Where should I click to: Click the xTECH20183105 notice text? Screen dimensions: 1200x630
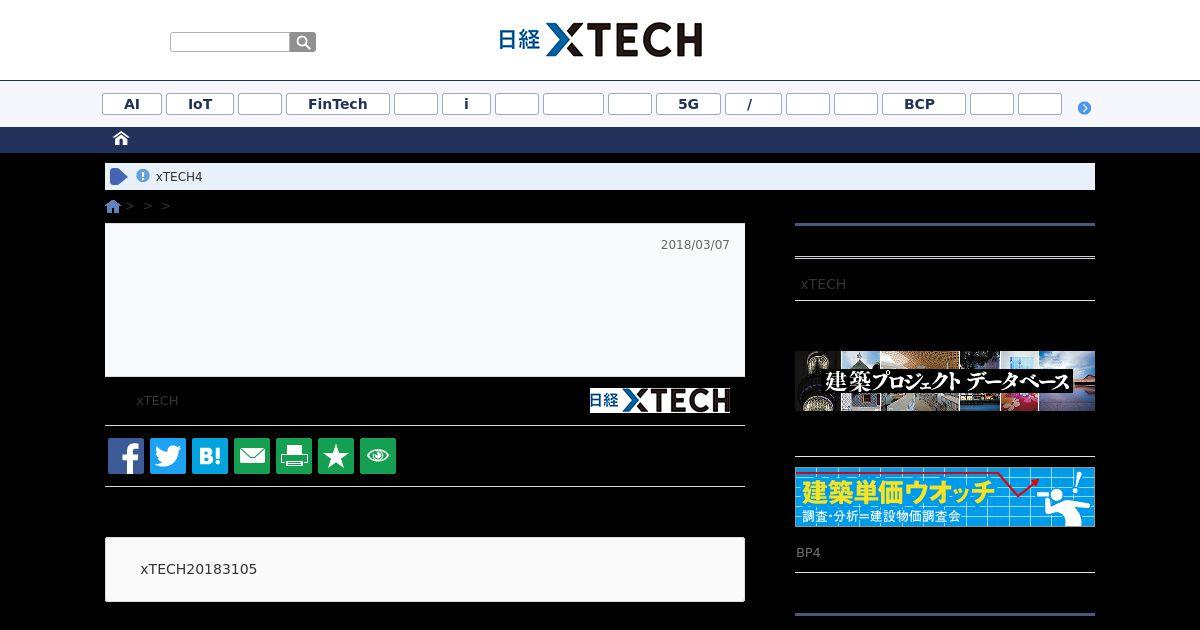(x=199, y=569)
